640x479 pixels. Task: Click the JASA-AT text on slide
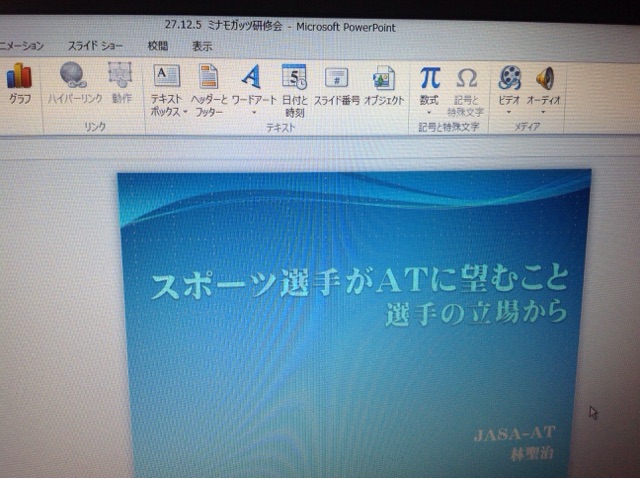point(514,434)
